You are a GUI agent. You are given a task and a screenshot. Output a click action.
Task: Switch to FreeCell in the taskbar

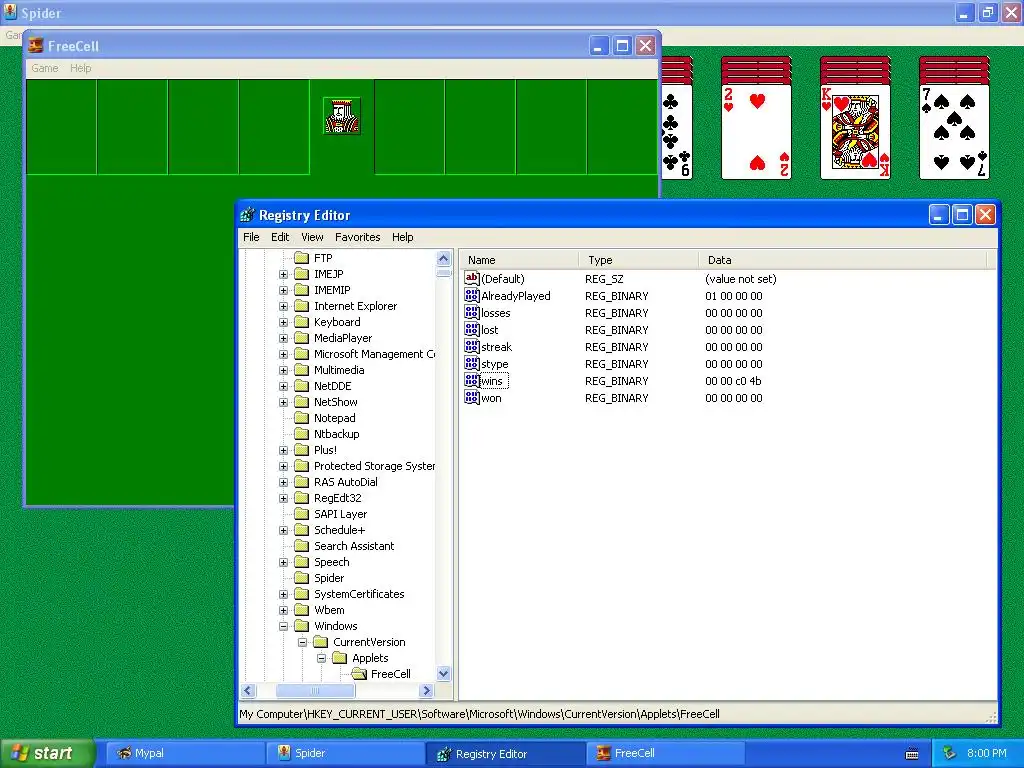pyautogui.click(x=665, y=754)
